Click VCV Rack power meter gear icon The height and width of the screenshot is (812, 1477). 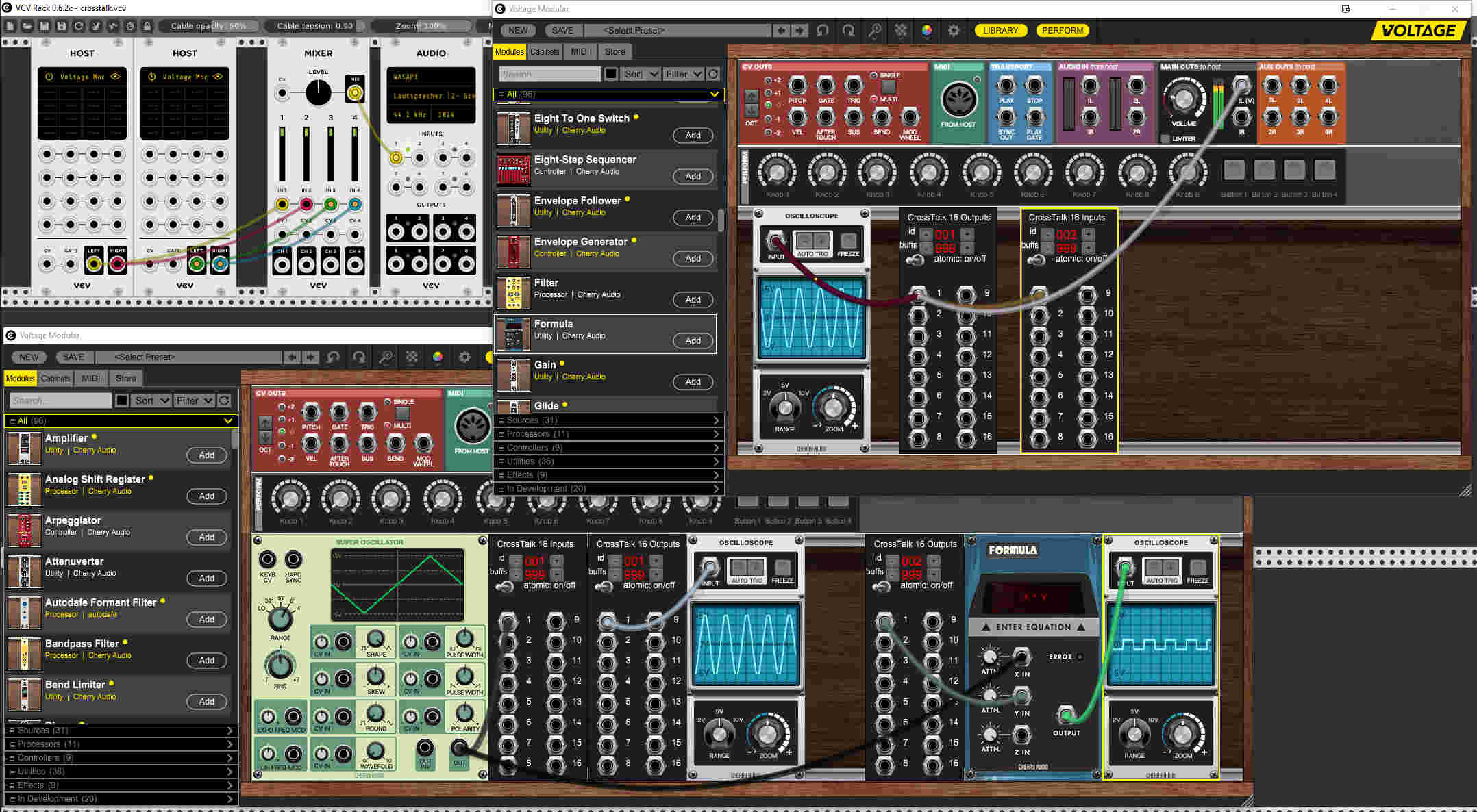tap(130, 26)
